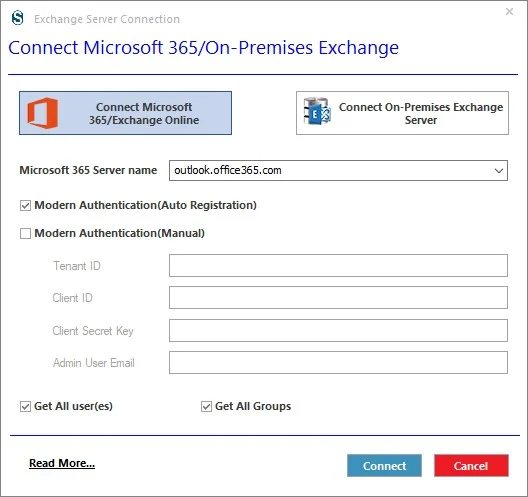The image size is (528, 497).
Task: Enable Modern Authentication (Manual) checkbox
Action: click(25, 233)
